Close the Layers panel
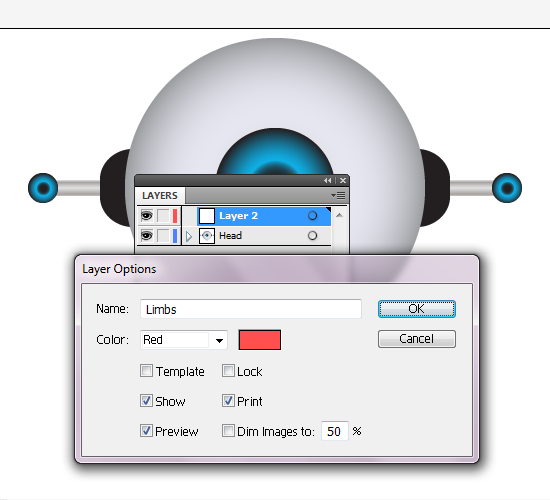The width and height of the screenshot is (550, 500). pos(343,180)
